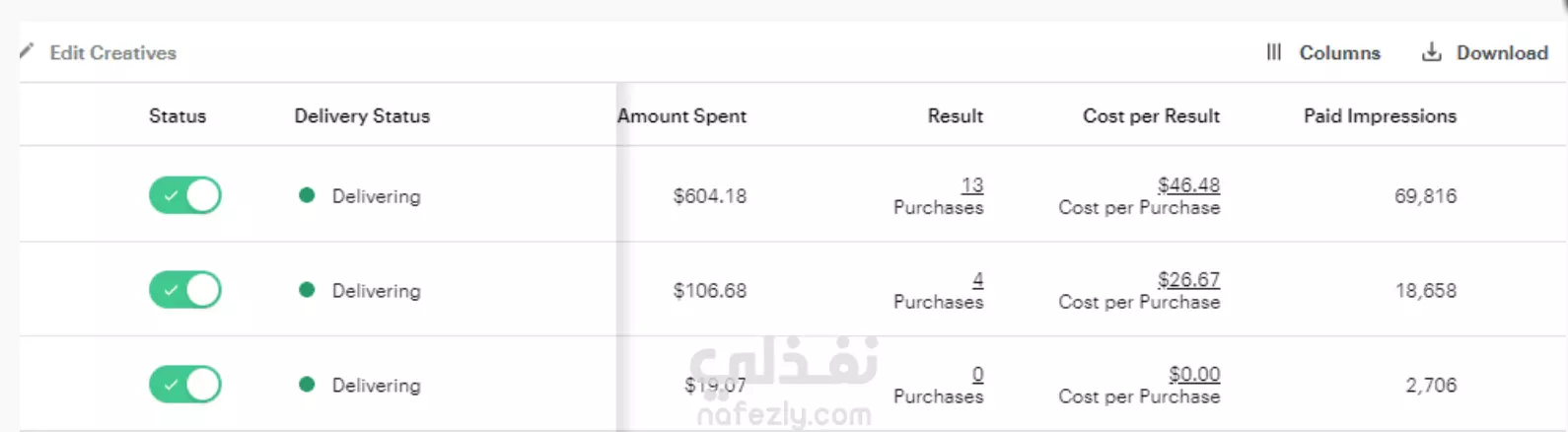Turn off the status switch in the $19.07 row
1568x432 pixels.
pyautogui.click(x=185, y=385)
